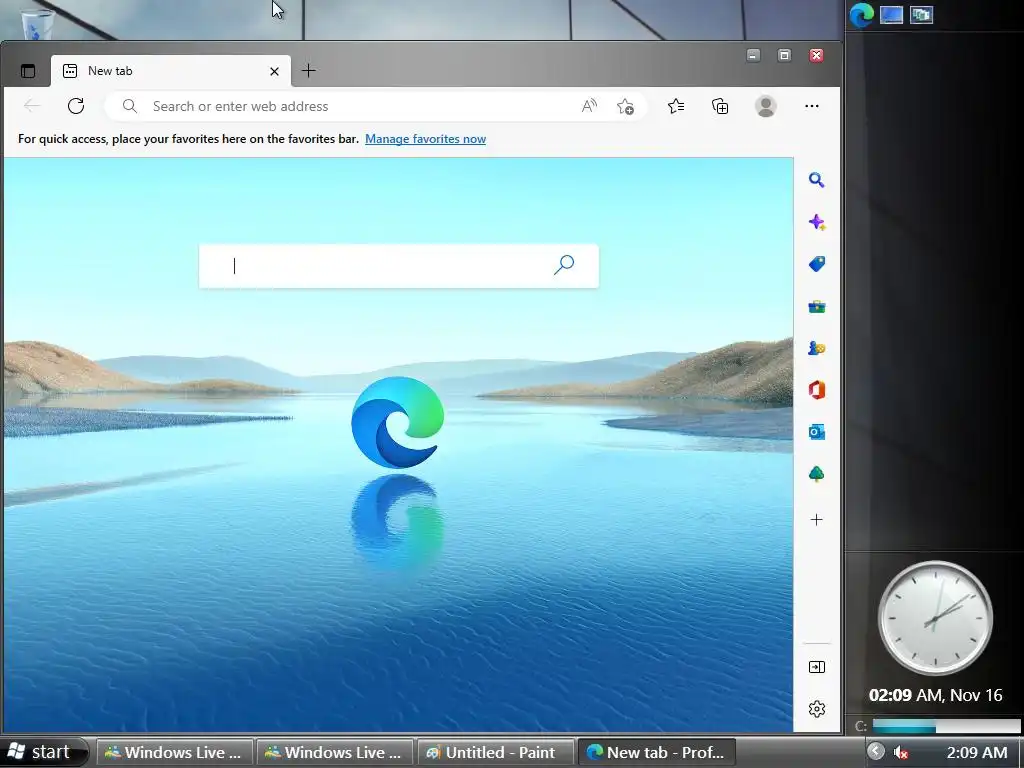The height and width of the screenshot is (768, 1024).
Task: Hide the sidebar with the collapse icon
Action: coord(816,667)
